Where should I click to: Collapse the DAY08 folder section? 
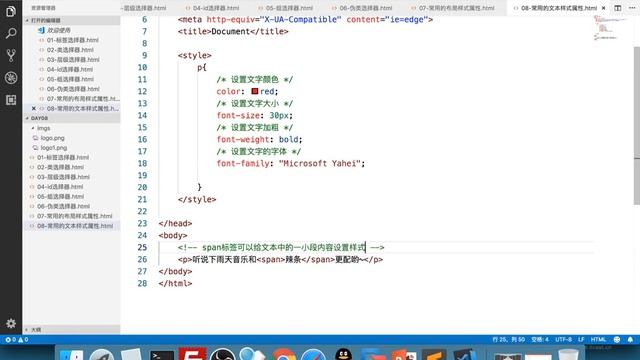point(71,118)
